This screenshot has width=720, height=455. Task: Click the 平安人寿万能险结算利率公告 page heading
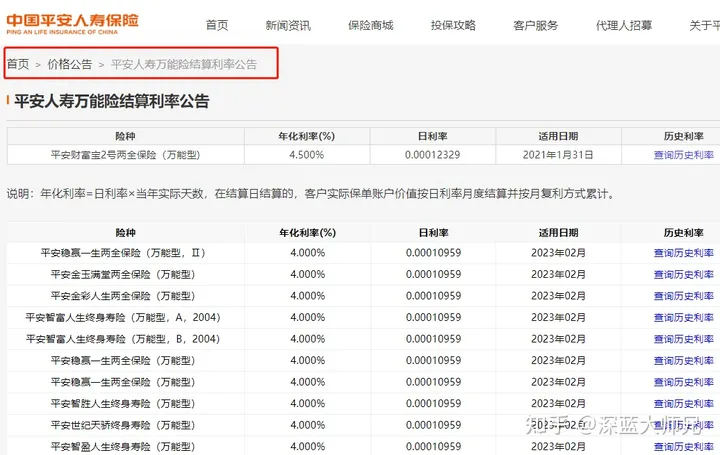point(111,101)
